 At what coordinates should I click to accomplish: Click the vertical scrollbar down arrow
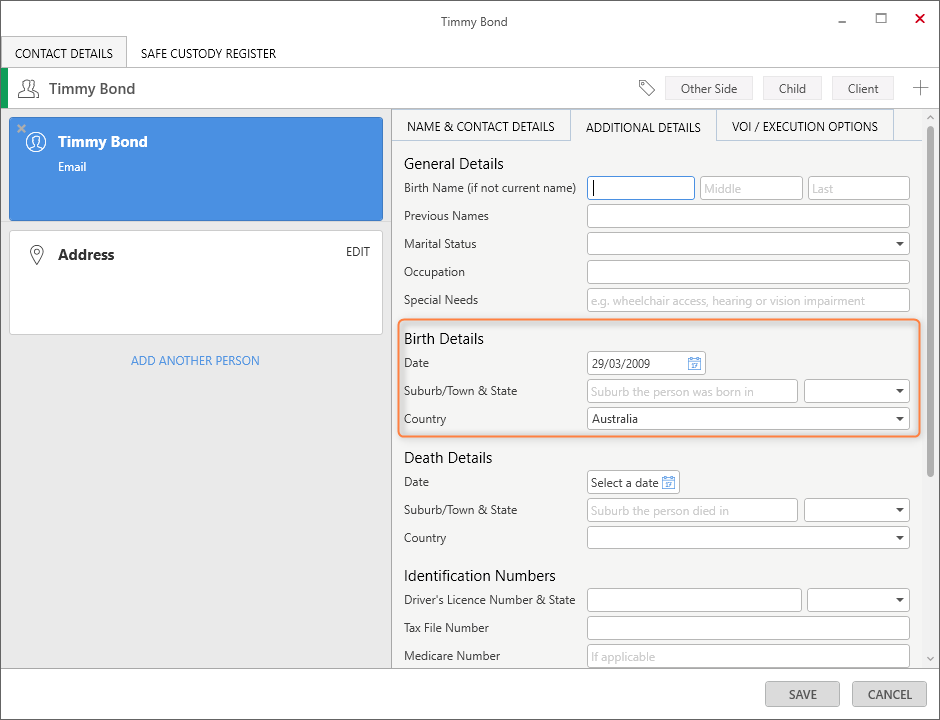[931, 658]
